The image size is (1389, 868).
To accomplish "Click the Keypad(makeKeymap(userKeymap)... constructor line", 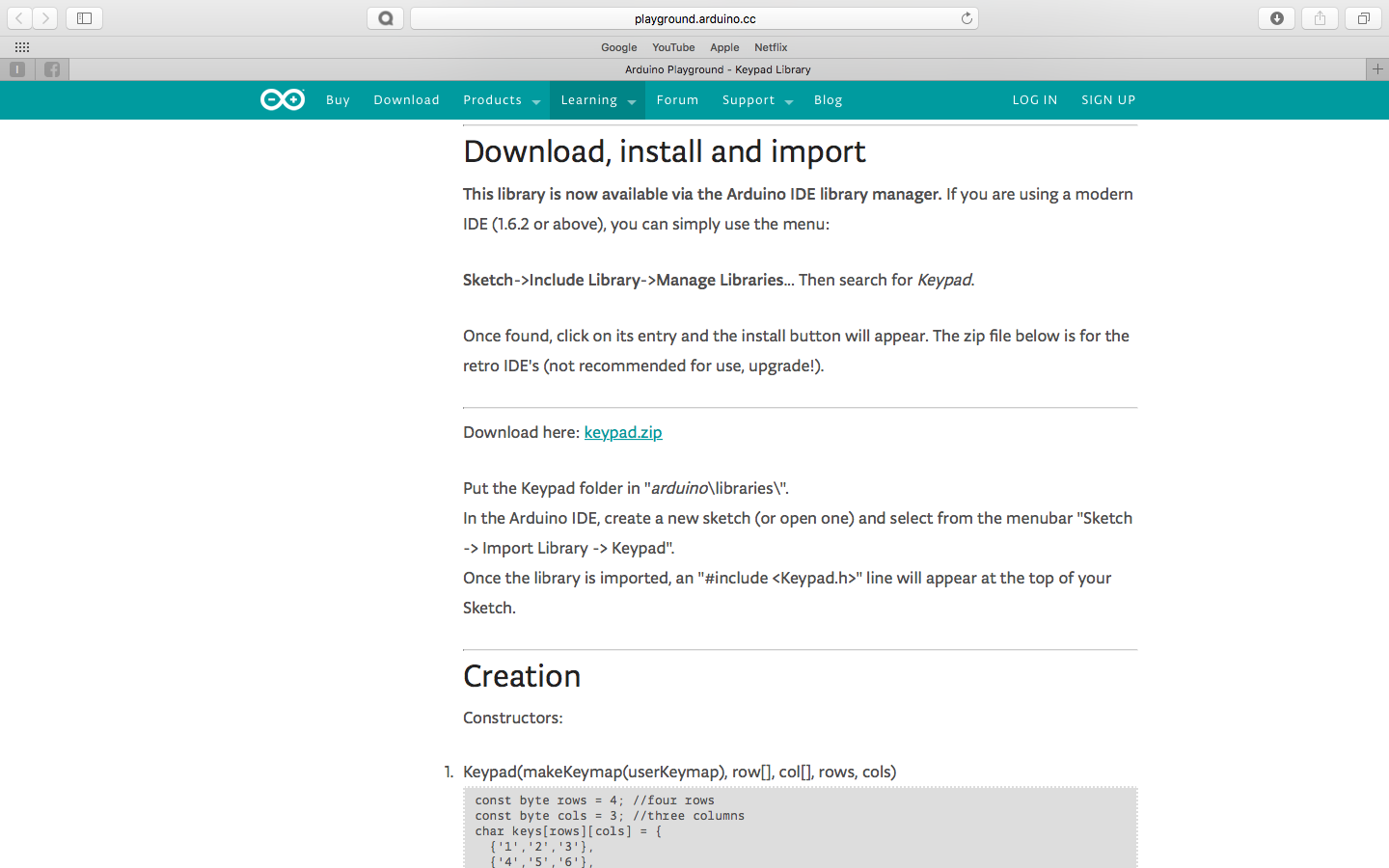I will tap(680, 772).
